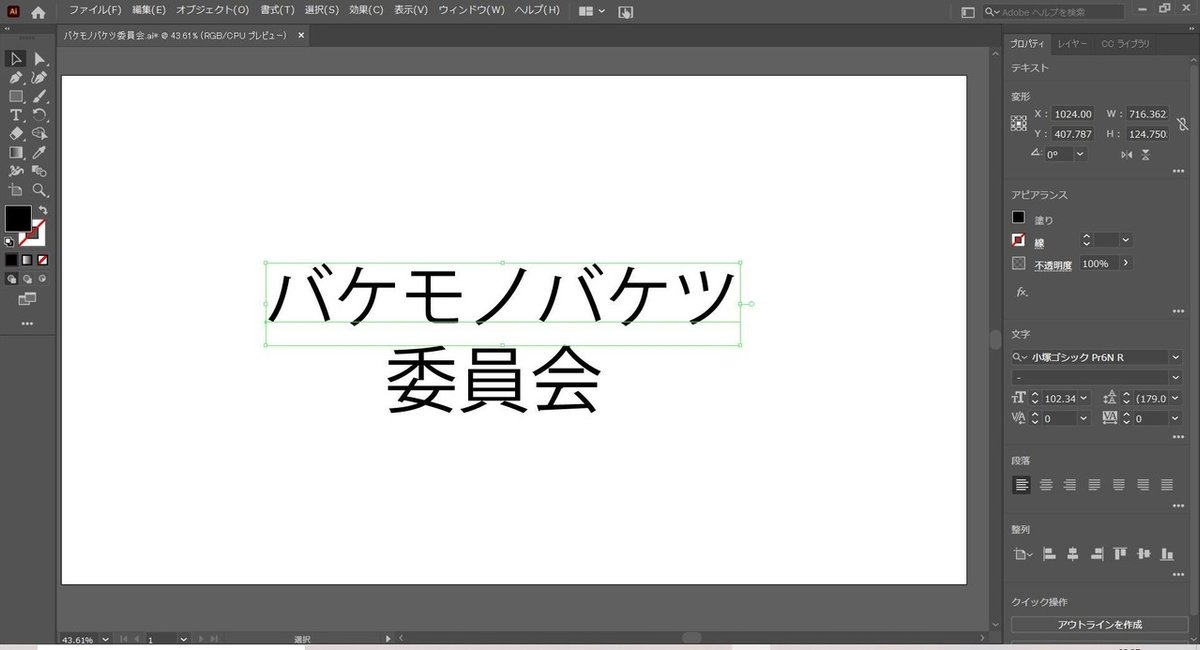Click the flip horizontal icon
The height and width of the screenshot is (650, 1200).
(1127, 155)
